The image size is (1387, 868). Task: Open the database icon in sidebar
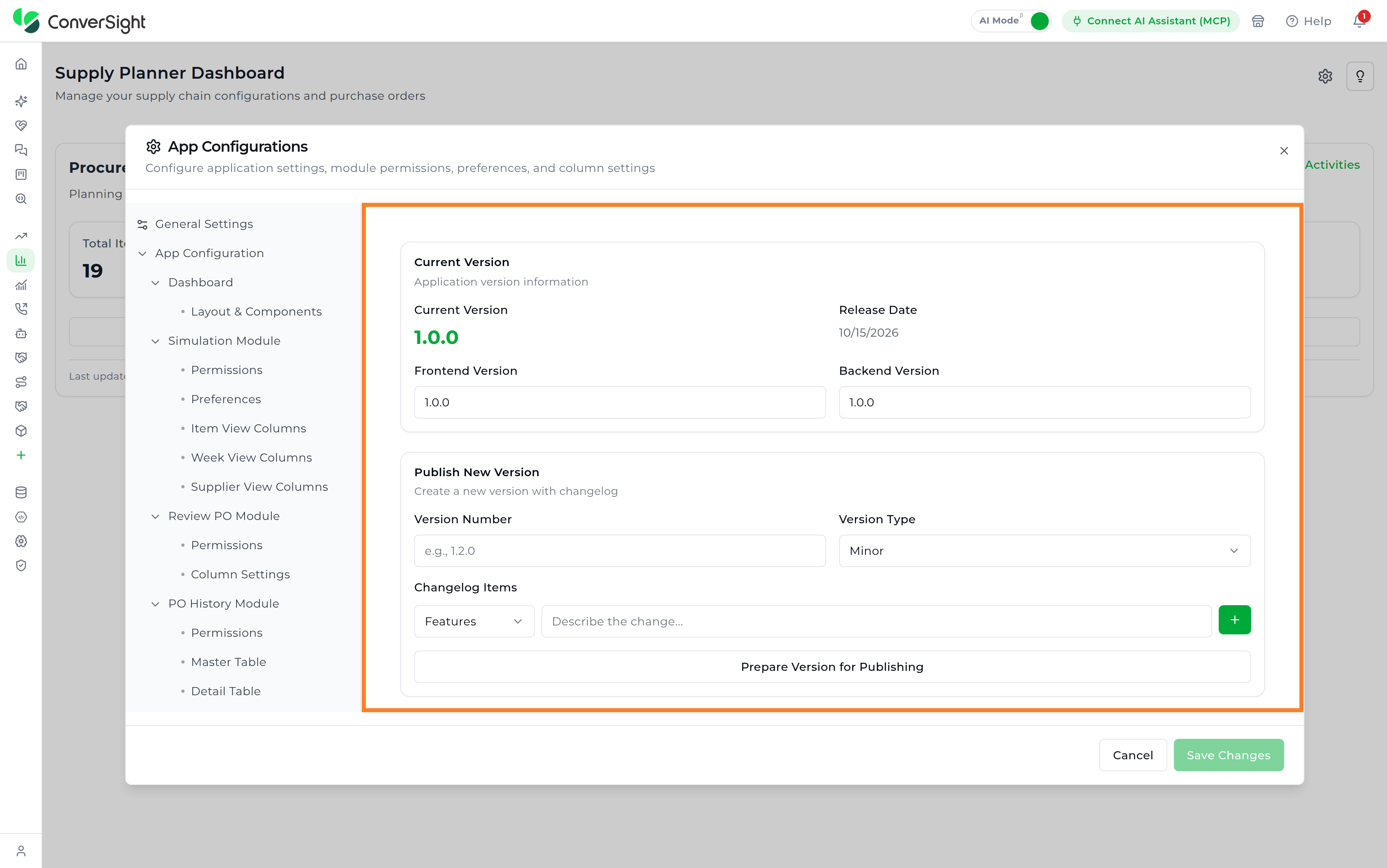point(21,492)
